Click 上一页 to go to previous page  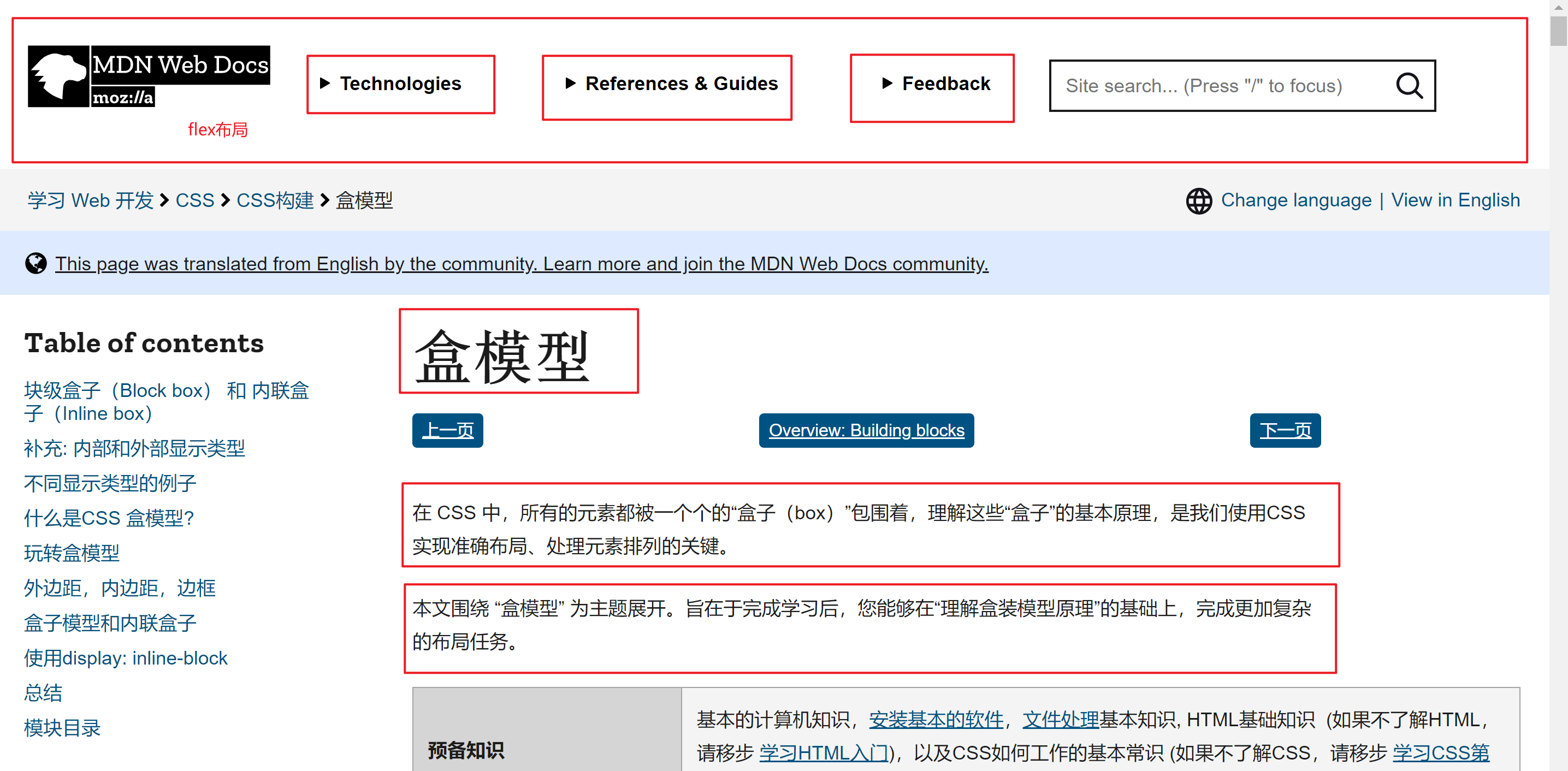(447, 430)
